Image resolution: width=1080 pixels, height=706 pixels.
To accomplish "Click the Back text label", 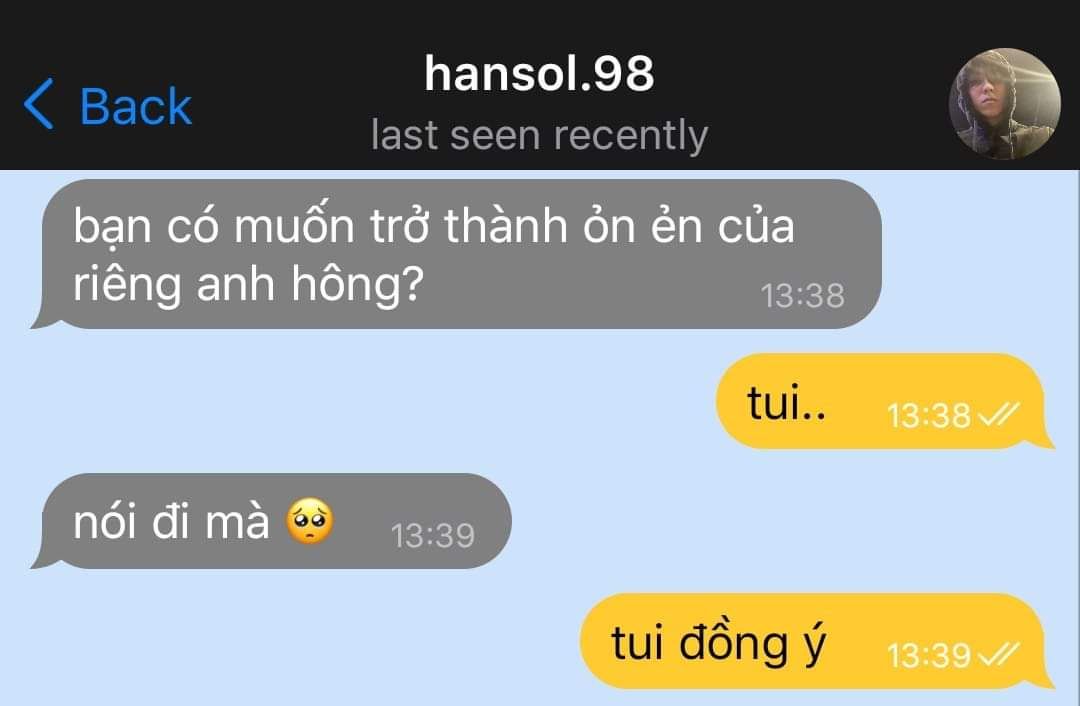I will point(136,106).
